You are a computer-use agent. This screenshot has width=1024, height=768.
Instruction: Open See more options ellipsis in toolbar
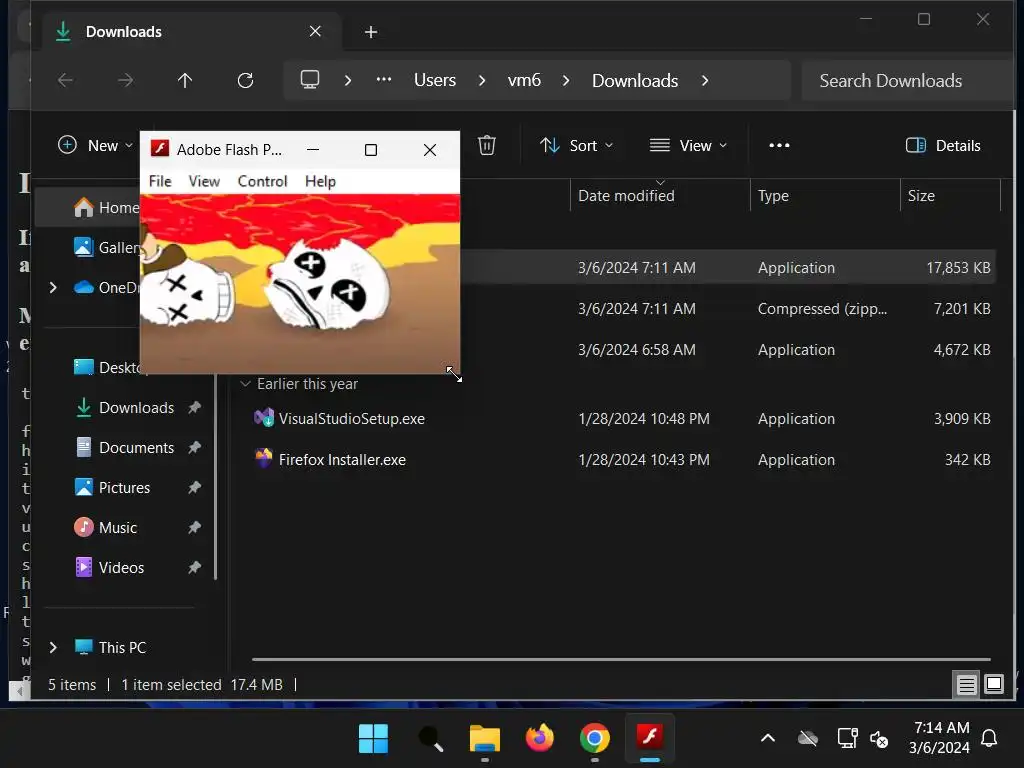click(779, 145)
